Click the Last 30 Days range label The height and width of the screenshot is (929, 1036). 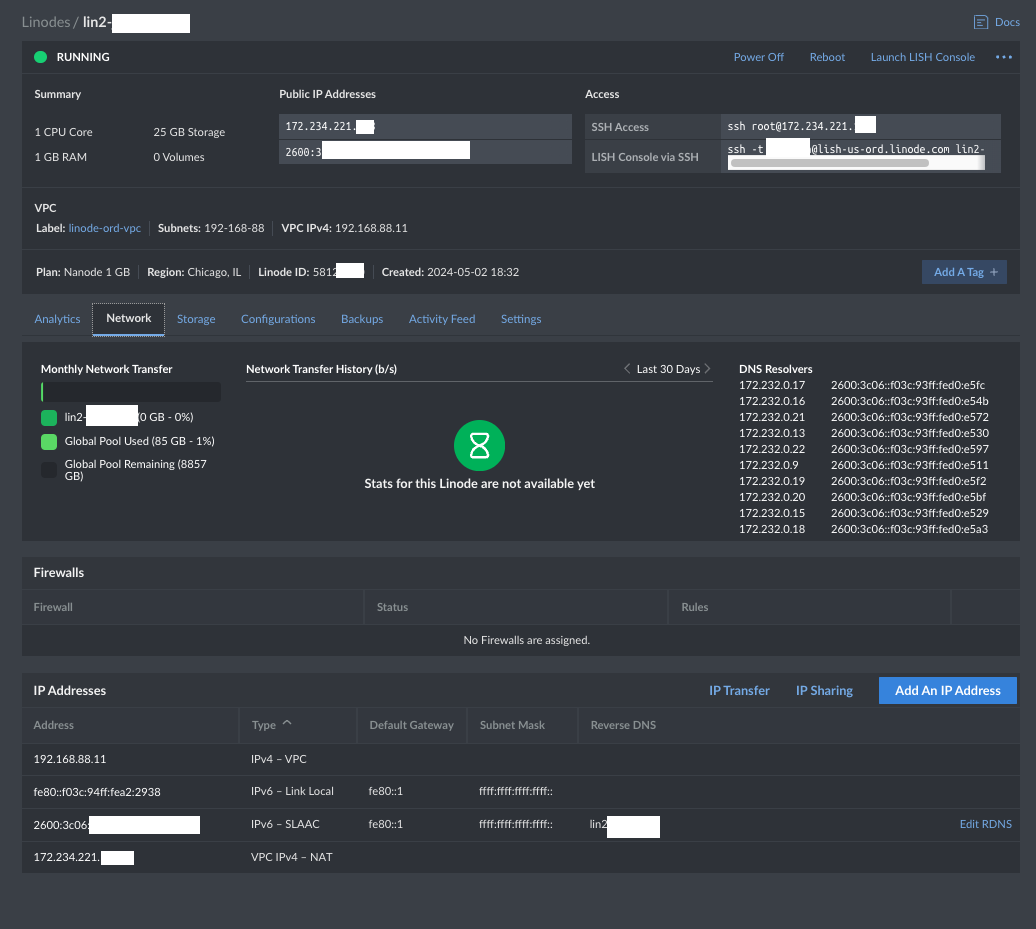point(668,369)
